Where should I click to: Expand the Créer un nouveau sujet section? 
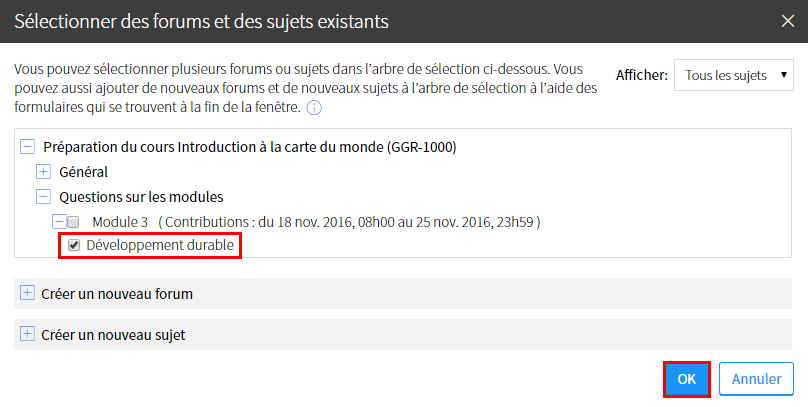click(27, 334)
